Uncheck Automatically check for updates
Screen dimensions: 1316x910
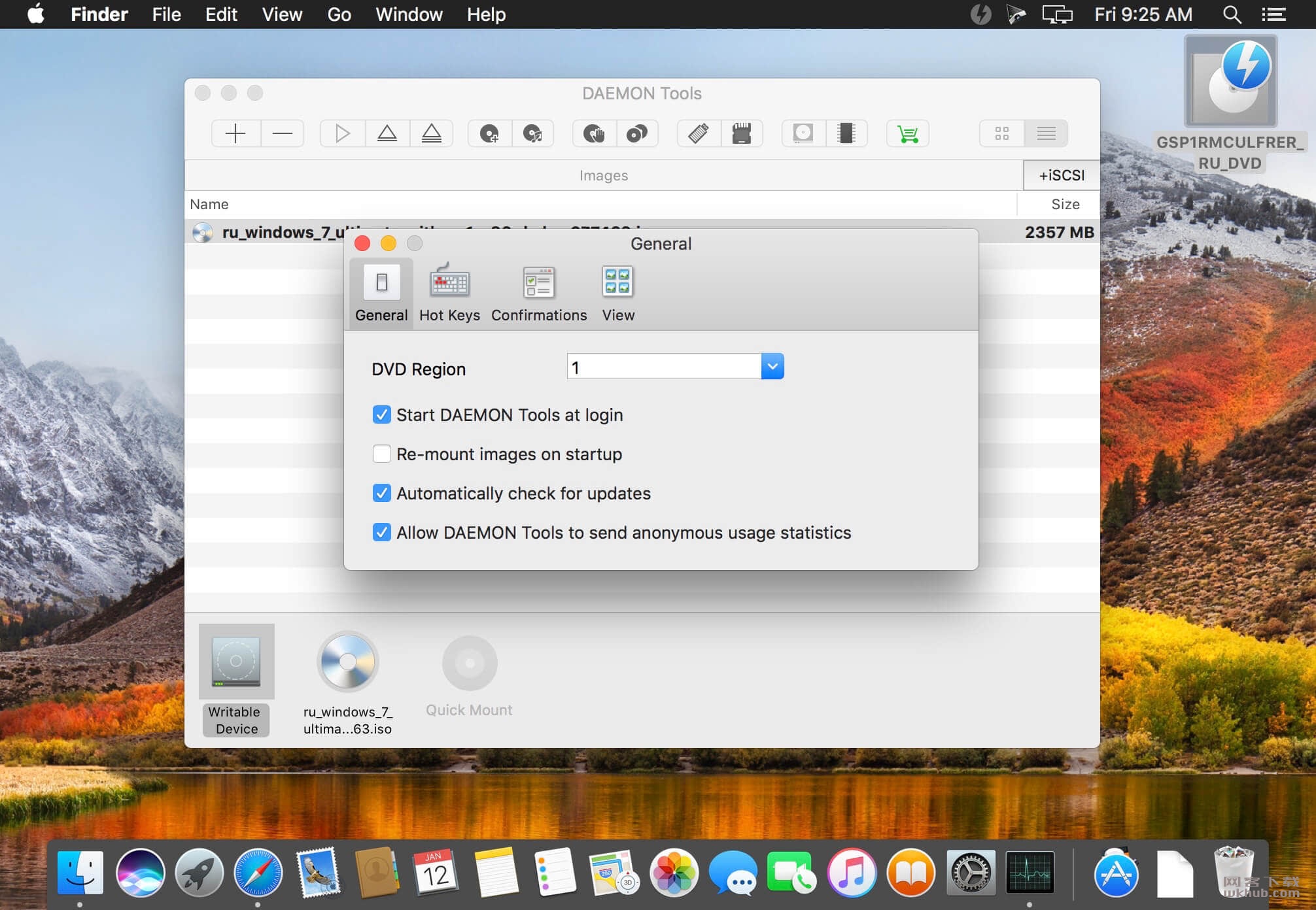[x=381, y=493]
